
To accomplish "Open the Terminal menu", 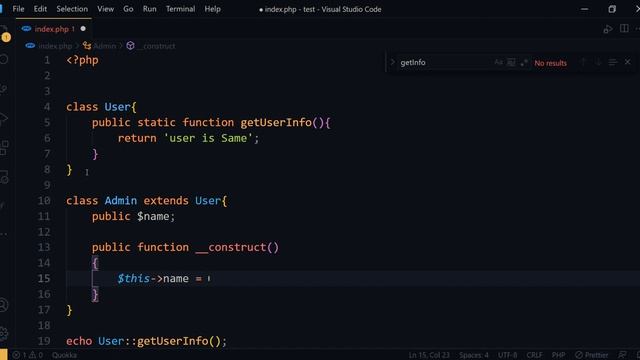I will tap(180, 9).
